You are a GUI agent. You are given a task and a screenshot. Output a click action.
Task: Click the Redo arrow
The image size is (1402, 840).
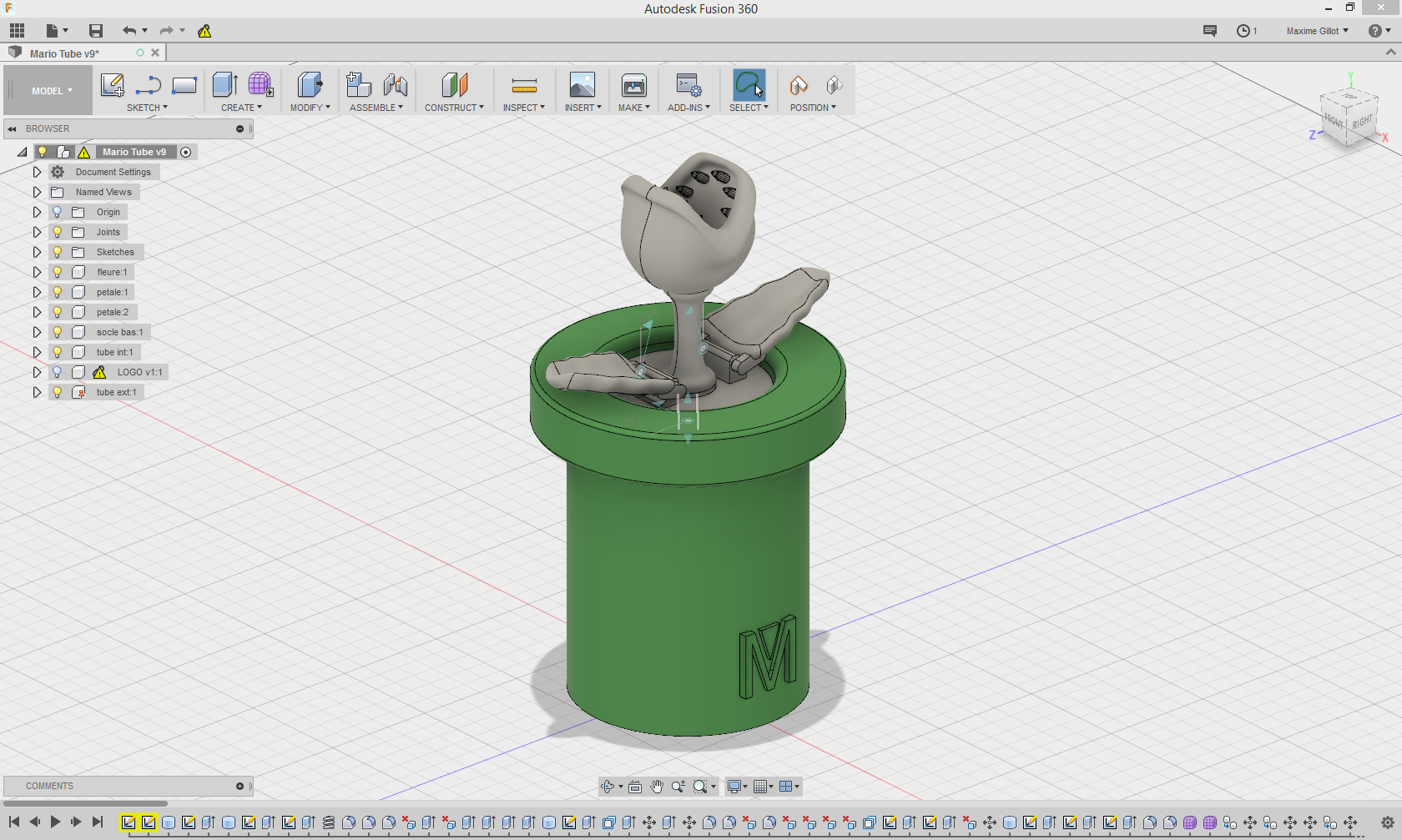coord(167,31)
